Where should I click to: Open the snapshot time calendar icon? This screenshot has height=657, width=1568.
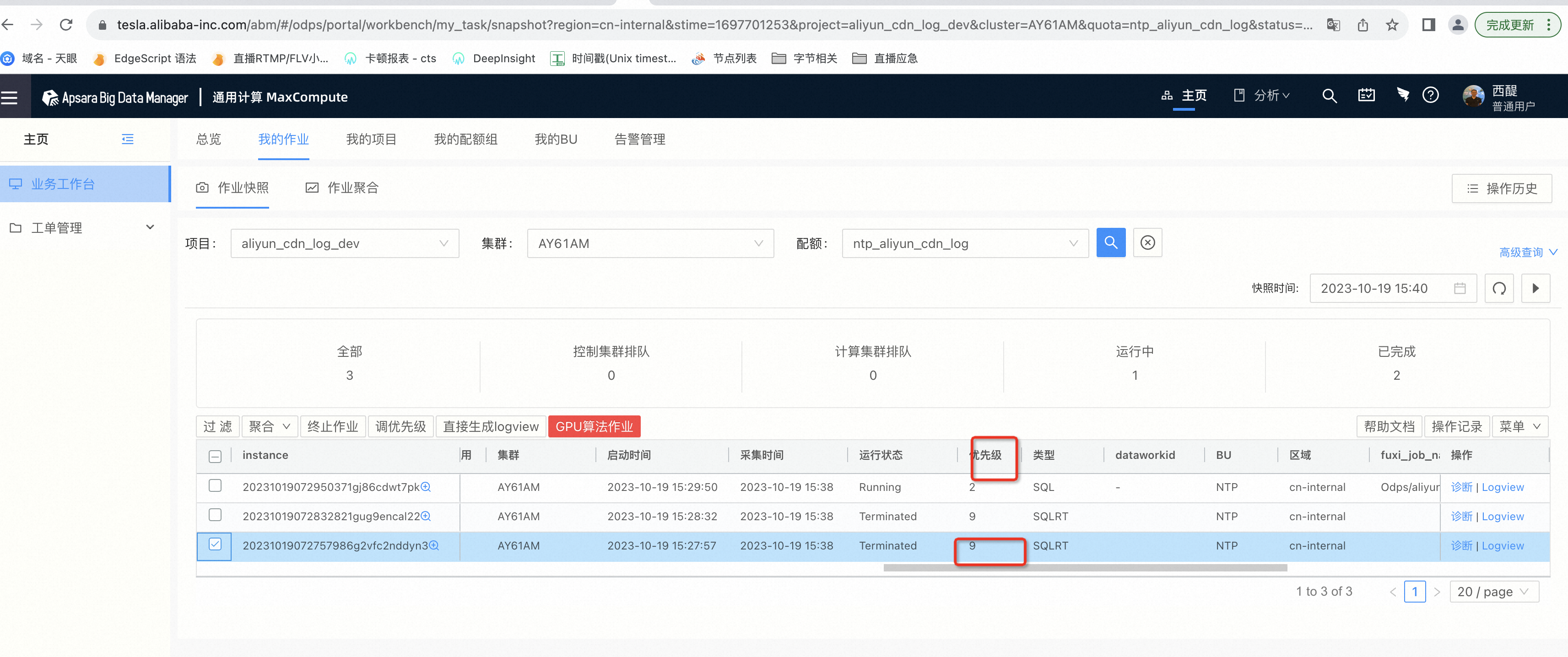click(1460, 288)
